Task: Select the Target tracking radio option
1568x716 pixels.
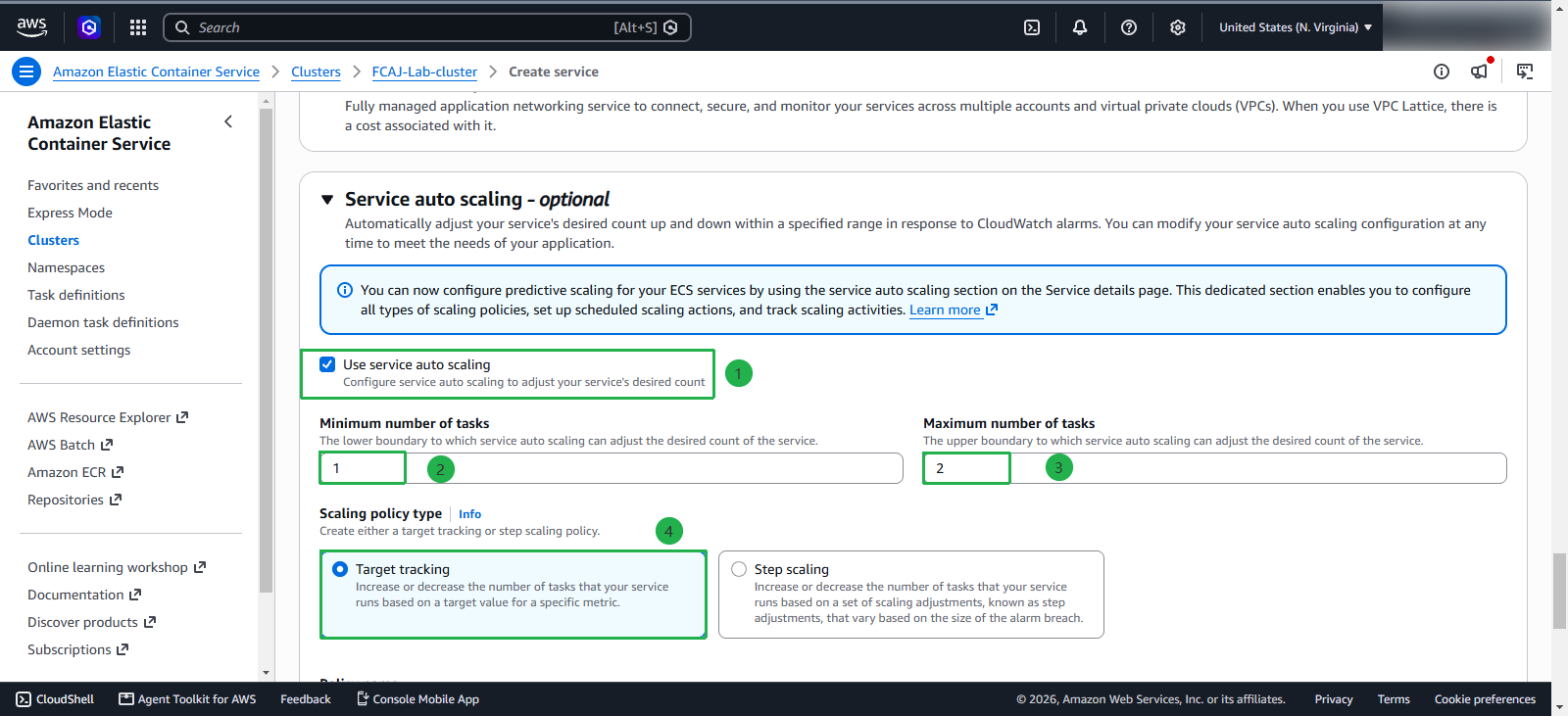Action: click(340, 569)
